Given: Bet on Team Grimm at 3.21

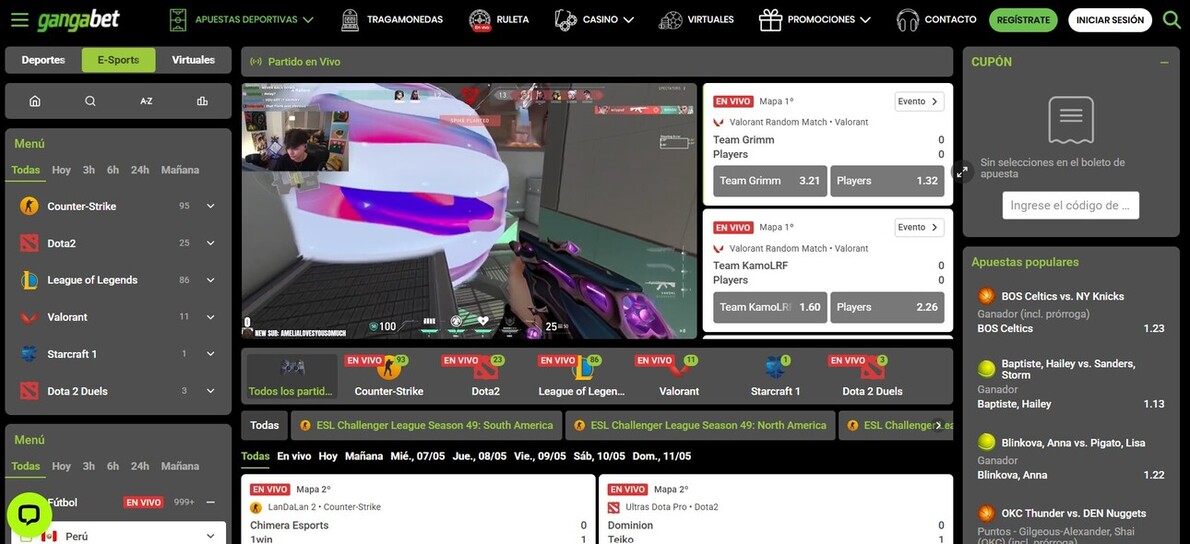Looking at the screenshot, I should pos(770,181).
